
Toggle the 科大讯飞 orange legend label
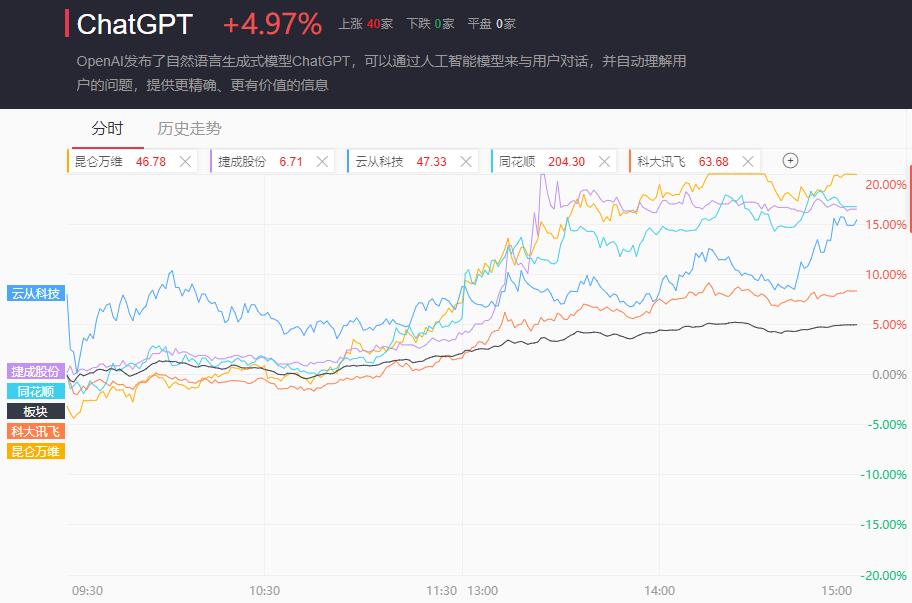(36, 431)
